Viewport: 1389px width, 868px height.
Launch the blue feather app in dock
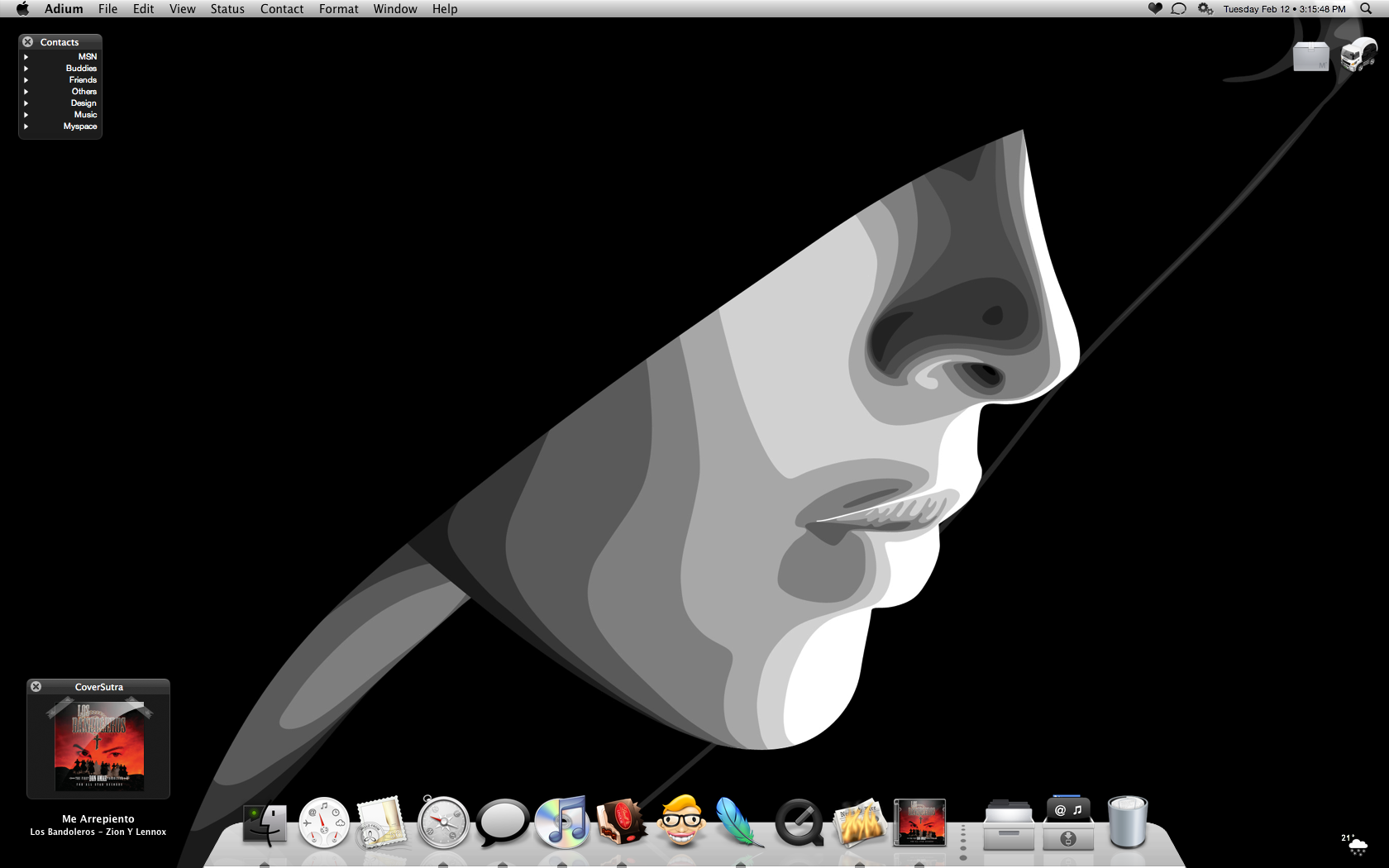[738, 823]
